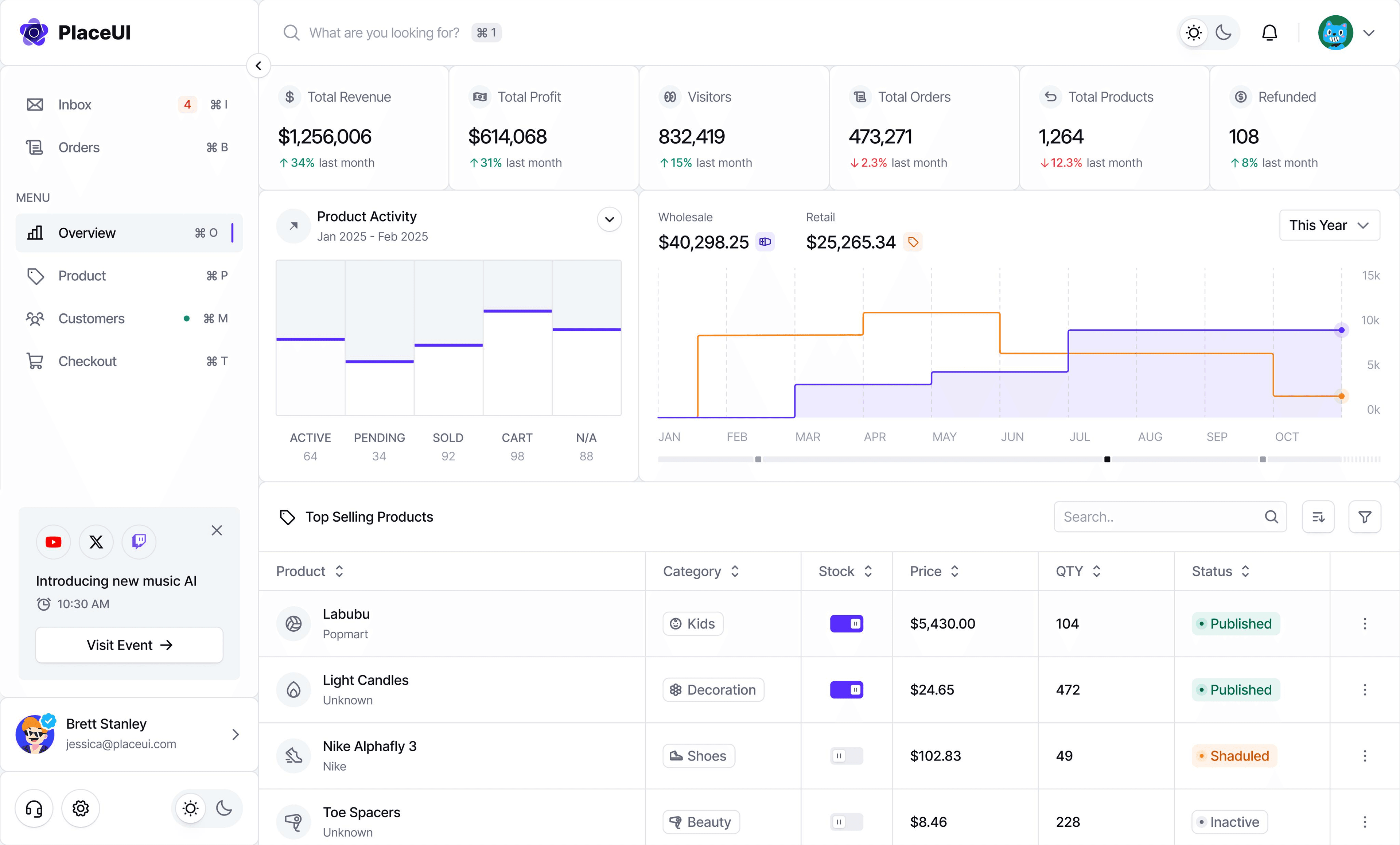Open the Twitch icon in the event card
The height and width of the screenshot is (845, 1400).
click(x=139, y=542)
